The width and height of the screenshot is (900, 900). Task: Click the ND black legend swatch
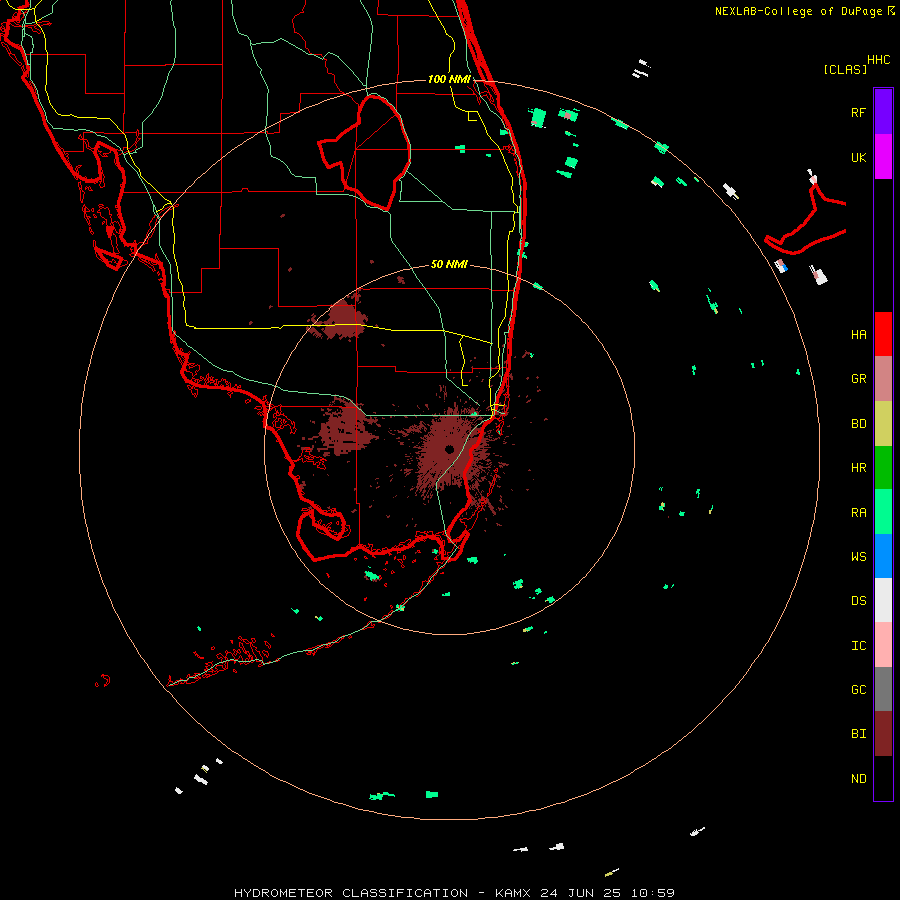click(883, 778)
